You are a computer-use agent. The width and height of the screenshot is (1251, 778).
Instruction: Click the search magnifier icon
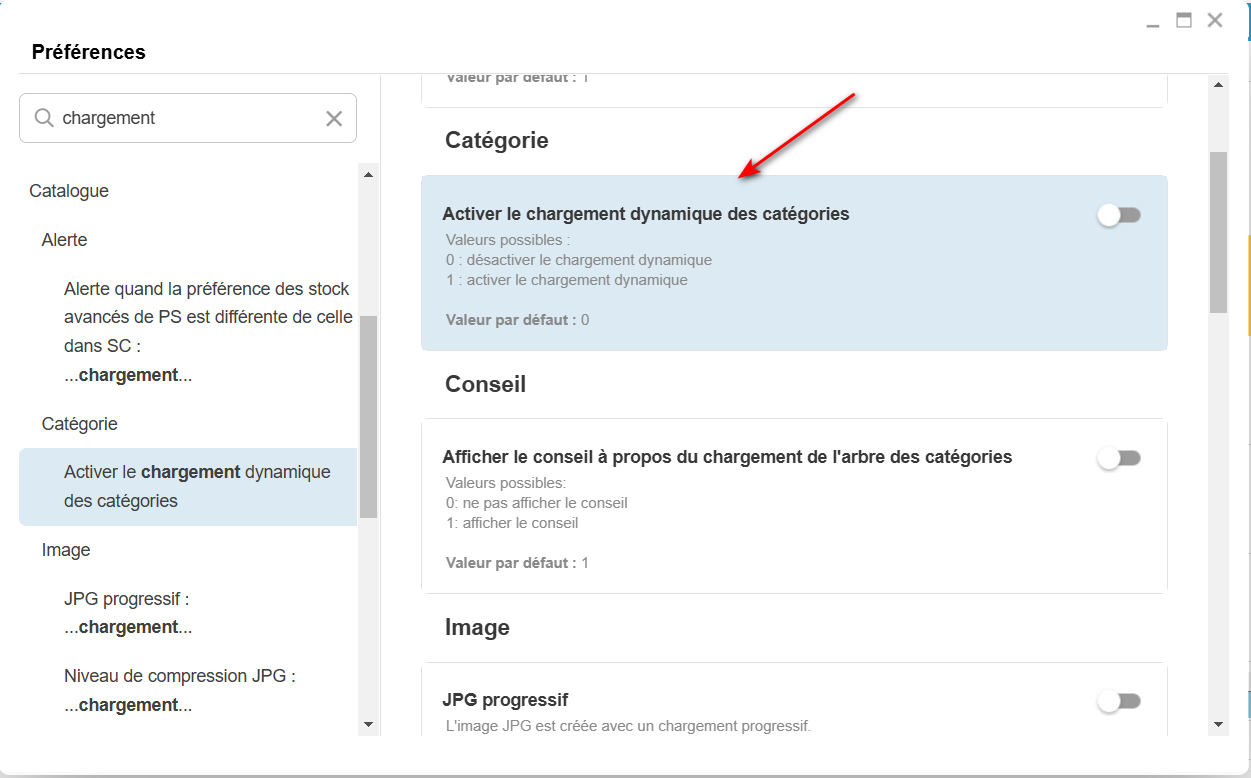[44, 118]
